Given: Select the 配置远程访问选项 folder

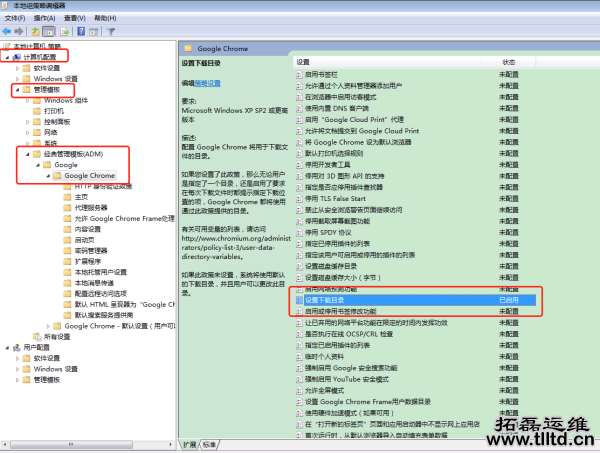Looking at the screenshot, I should (x=100, y=293).
